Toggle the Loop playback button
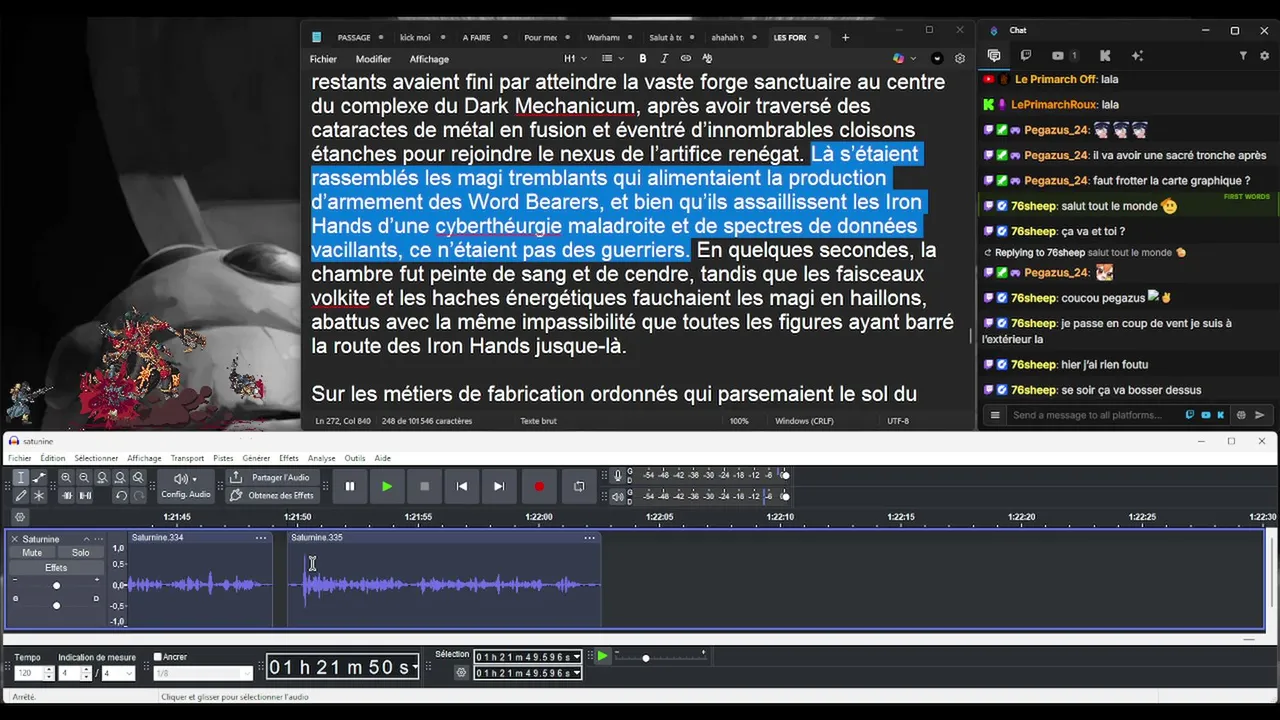The image size is (1280, 720). (578, 486)
